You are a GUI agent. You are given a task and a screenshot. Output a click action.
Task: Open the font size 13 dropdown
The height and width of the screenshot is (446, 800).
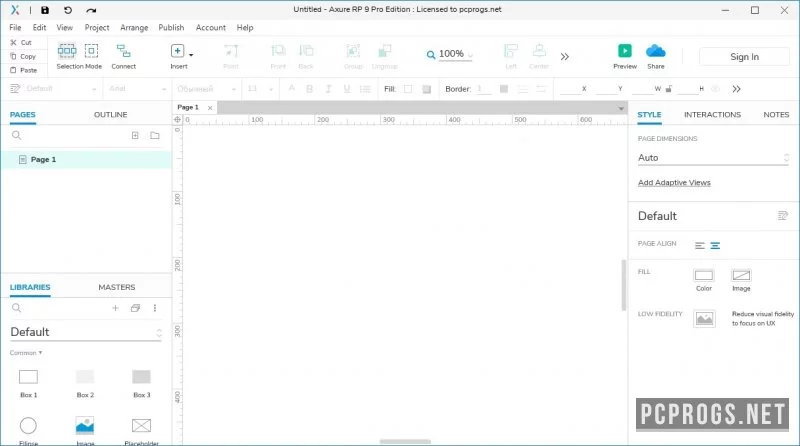coord(260,89)
